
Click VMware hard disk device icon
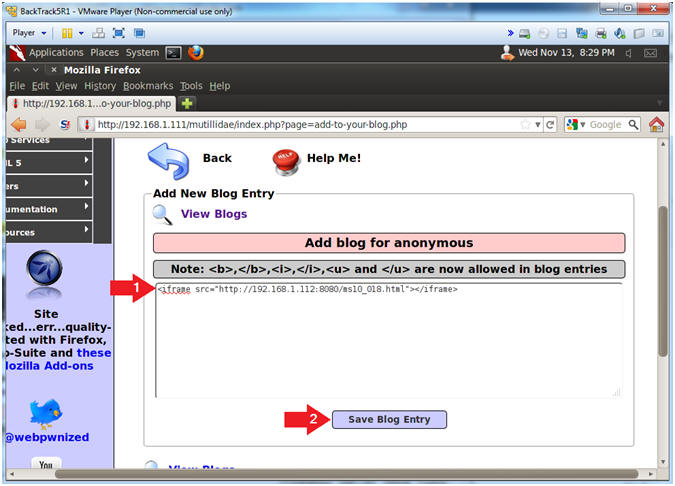(524, 33)
